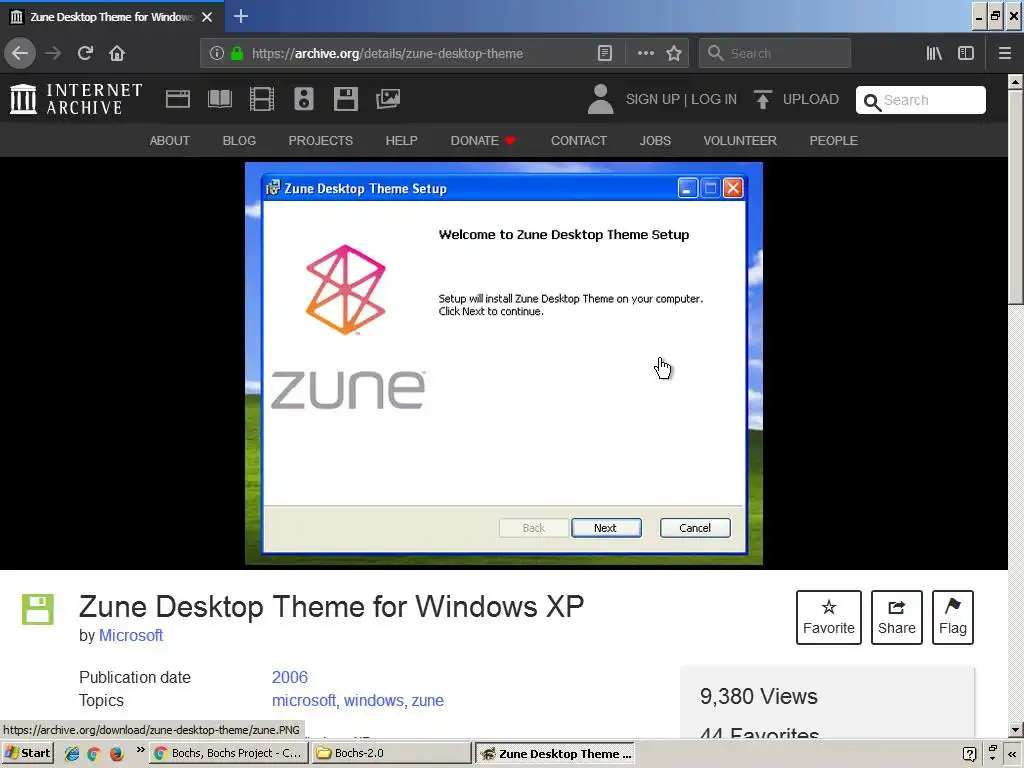
Task: Click SIGN UP link
Action: (652, 99)
